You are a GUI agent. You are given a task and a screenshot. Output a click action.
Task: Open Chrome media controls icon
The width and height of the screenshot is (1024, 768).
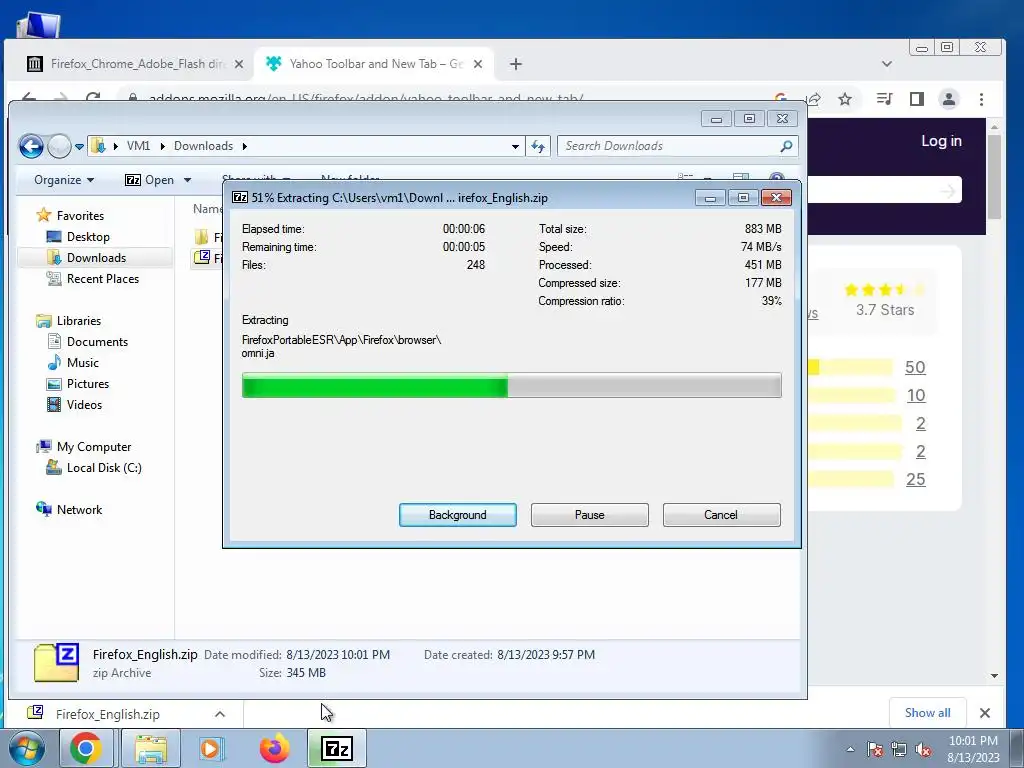(884, 99)
